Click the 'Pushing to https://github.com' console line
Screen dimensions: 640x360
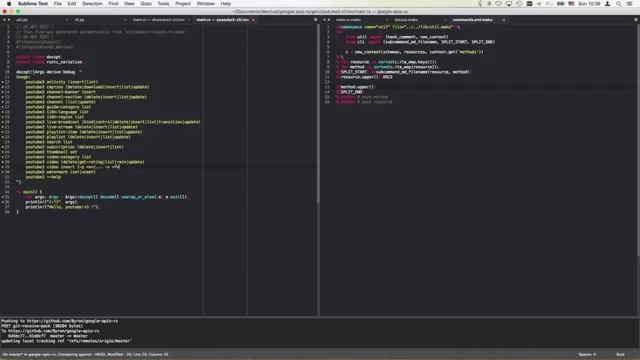60,321
